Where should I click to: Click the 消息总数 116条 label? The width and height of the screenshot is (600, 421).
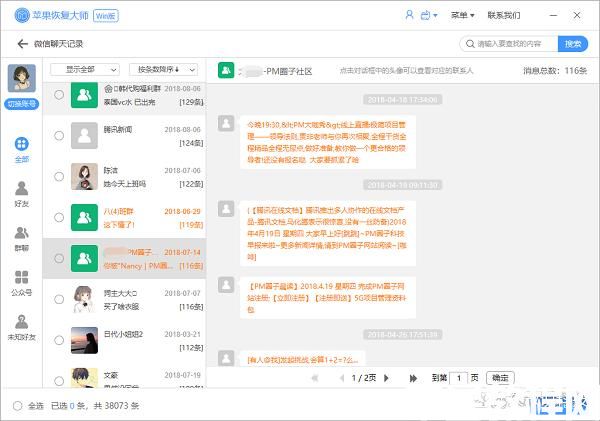click(x=555, y=71)
